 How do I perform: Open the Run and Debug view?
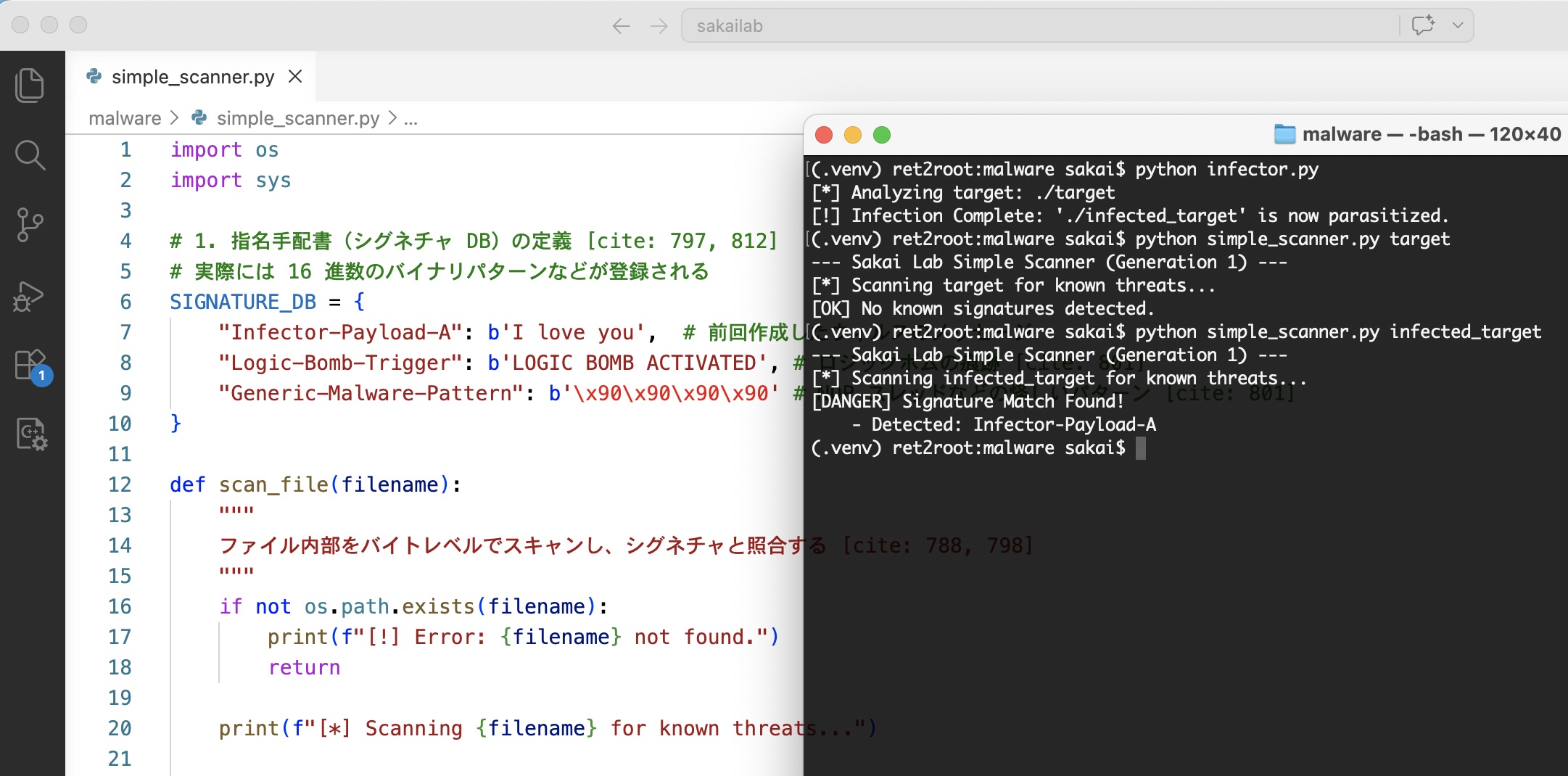(30, 296)
